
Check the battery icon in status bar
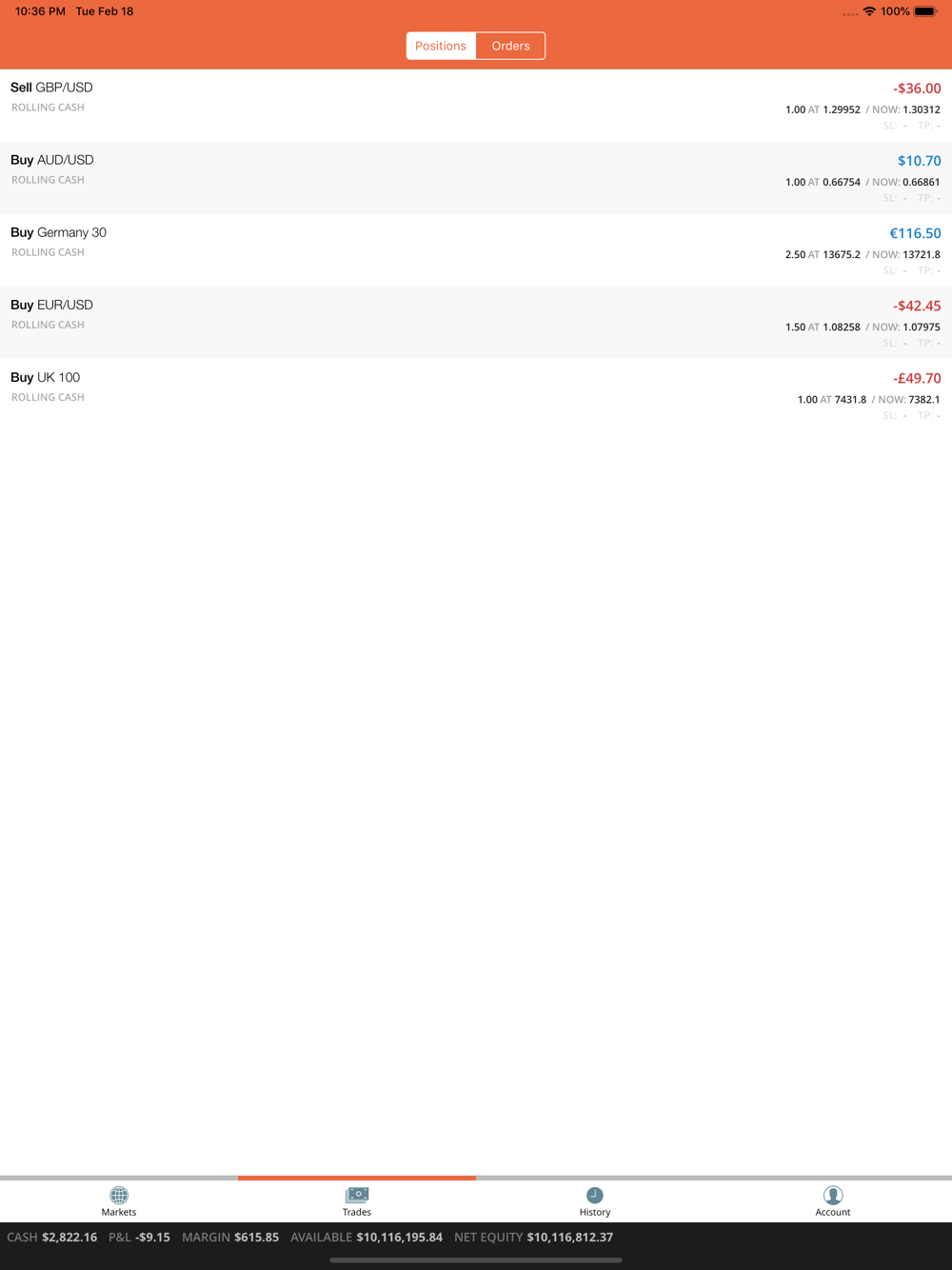click(925, 11)
